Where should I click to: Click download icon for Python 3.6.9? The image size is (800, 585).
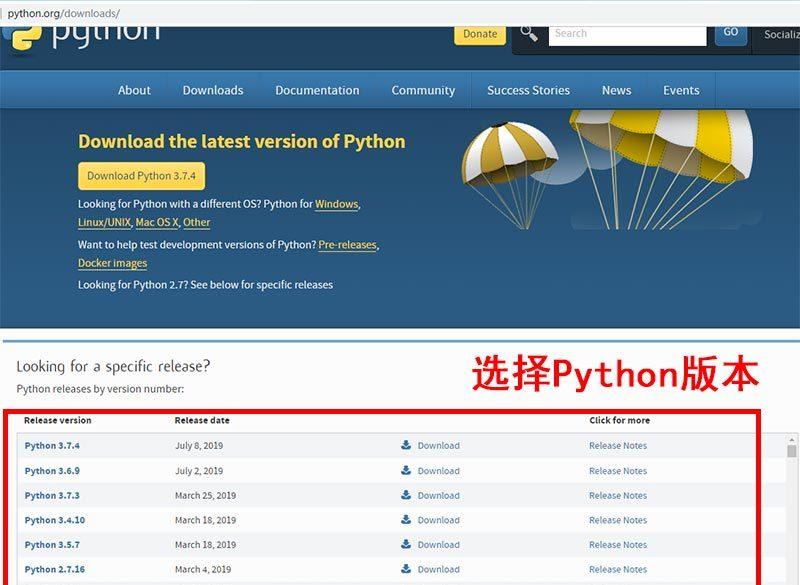coord(406,470)
